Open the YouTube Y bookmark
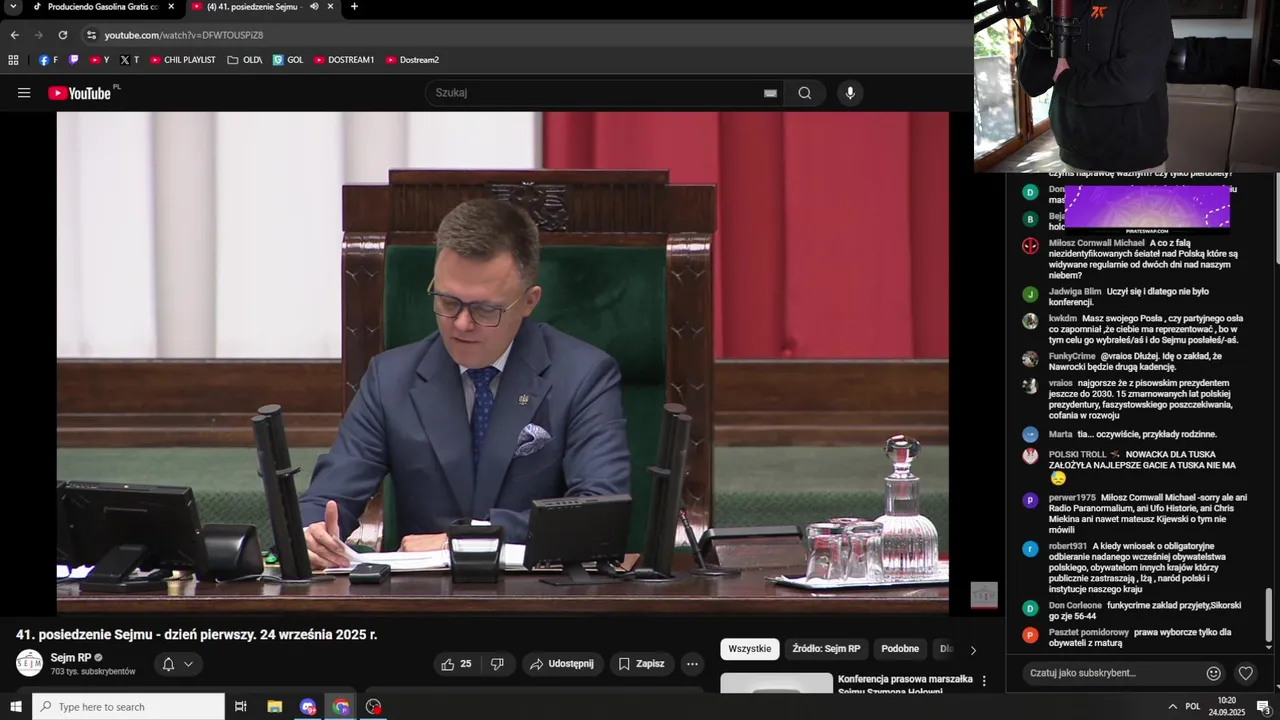Screen dimensions: 1280x720 click(x=99, y=60)
